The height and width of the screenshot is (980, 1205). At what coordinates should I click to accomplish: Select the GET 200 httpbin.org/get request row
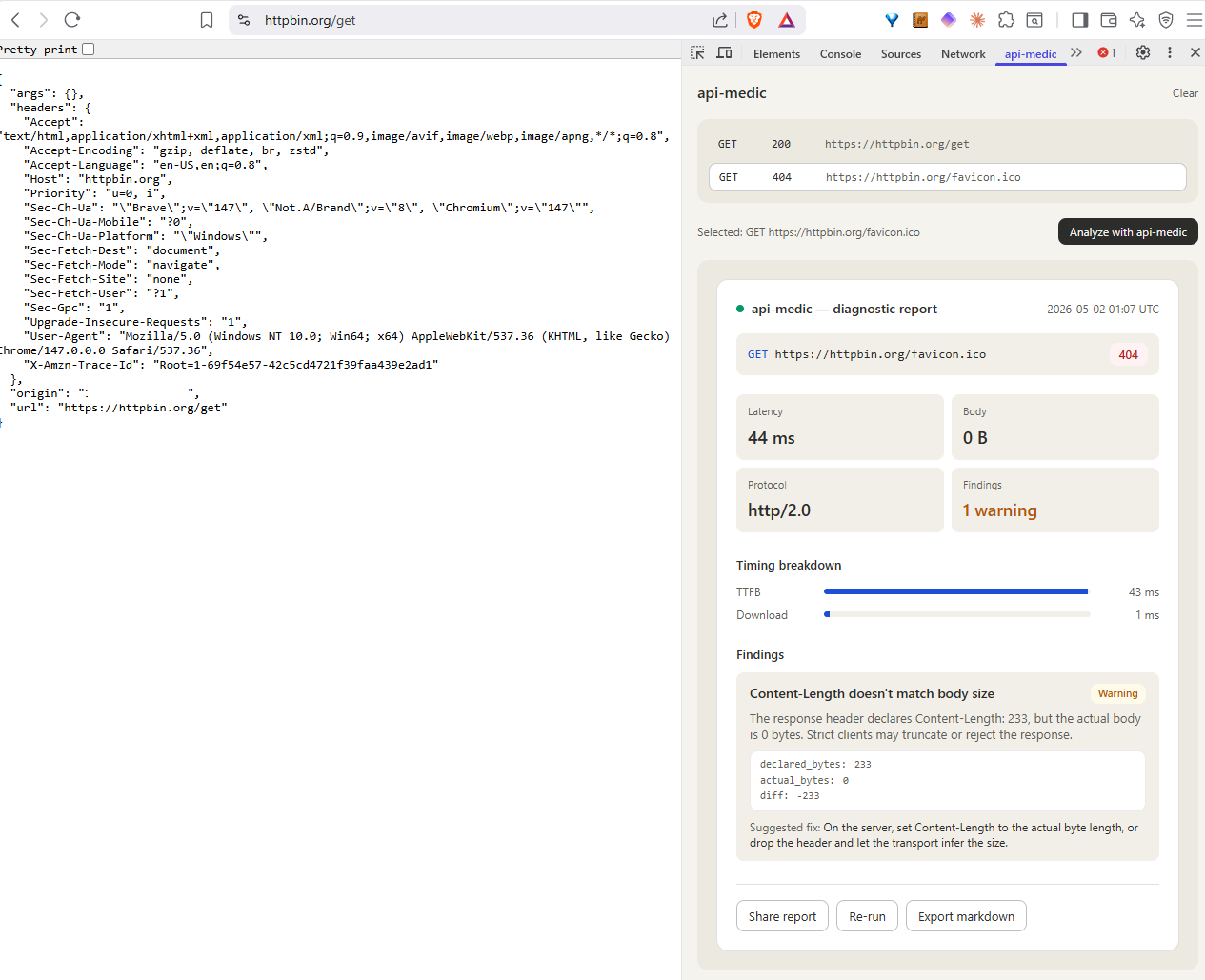point(948,144)
